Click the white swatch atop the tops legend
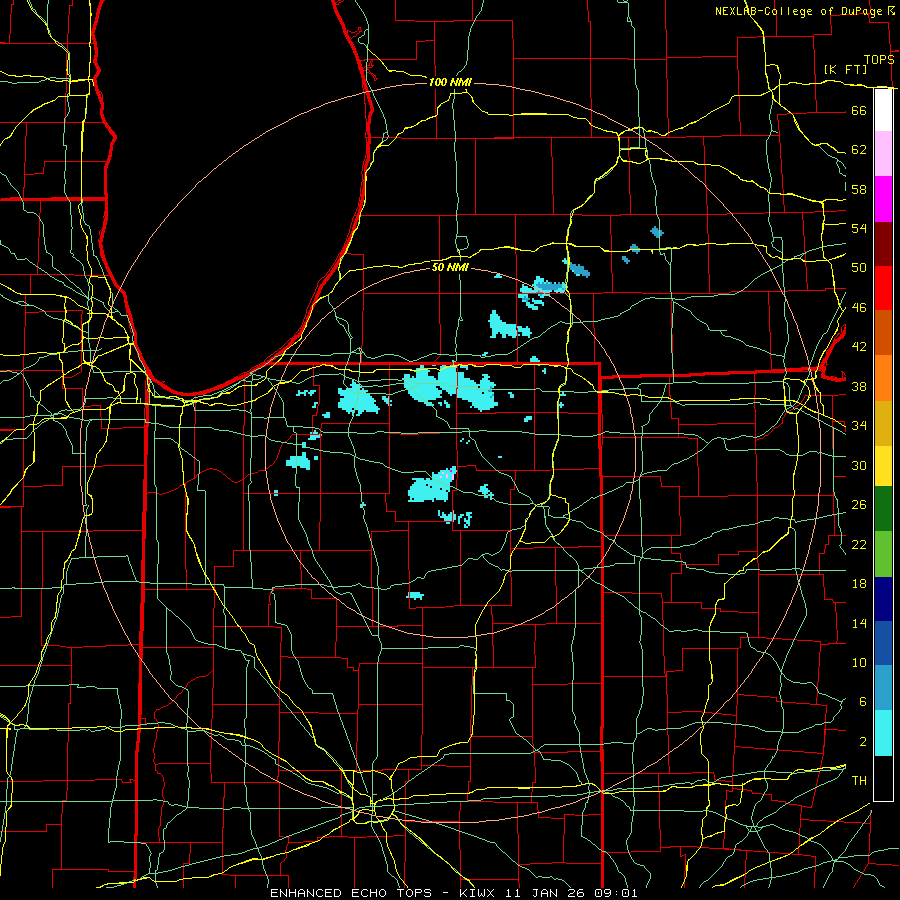 (x=883, y=110)
